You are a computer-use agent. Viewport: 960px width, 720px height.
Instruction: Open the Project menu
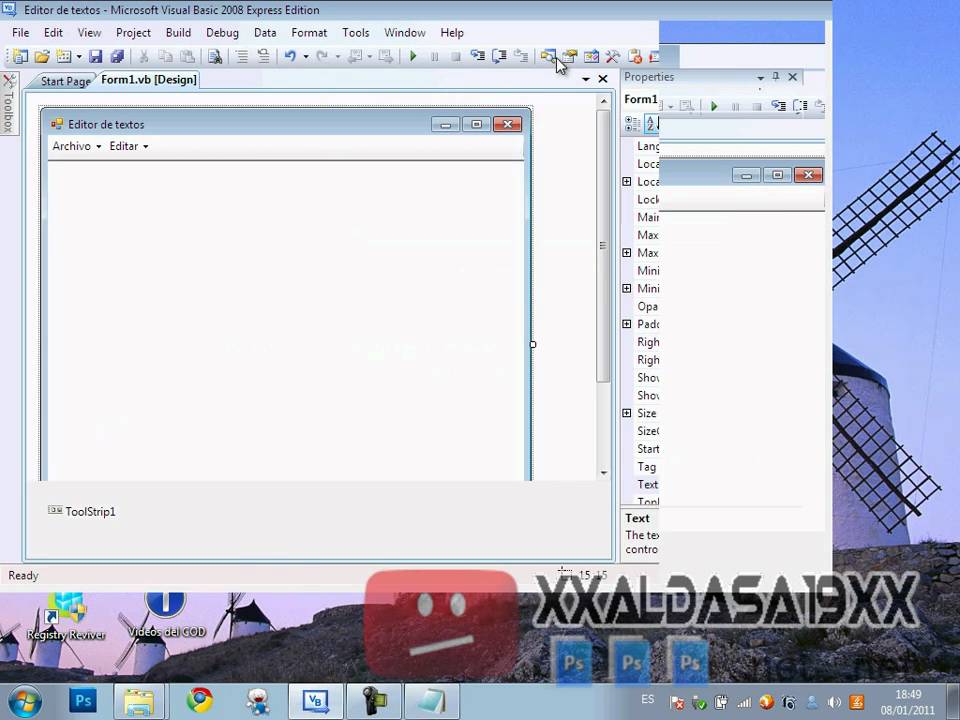(x=133, y=32)
